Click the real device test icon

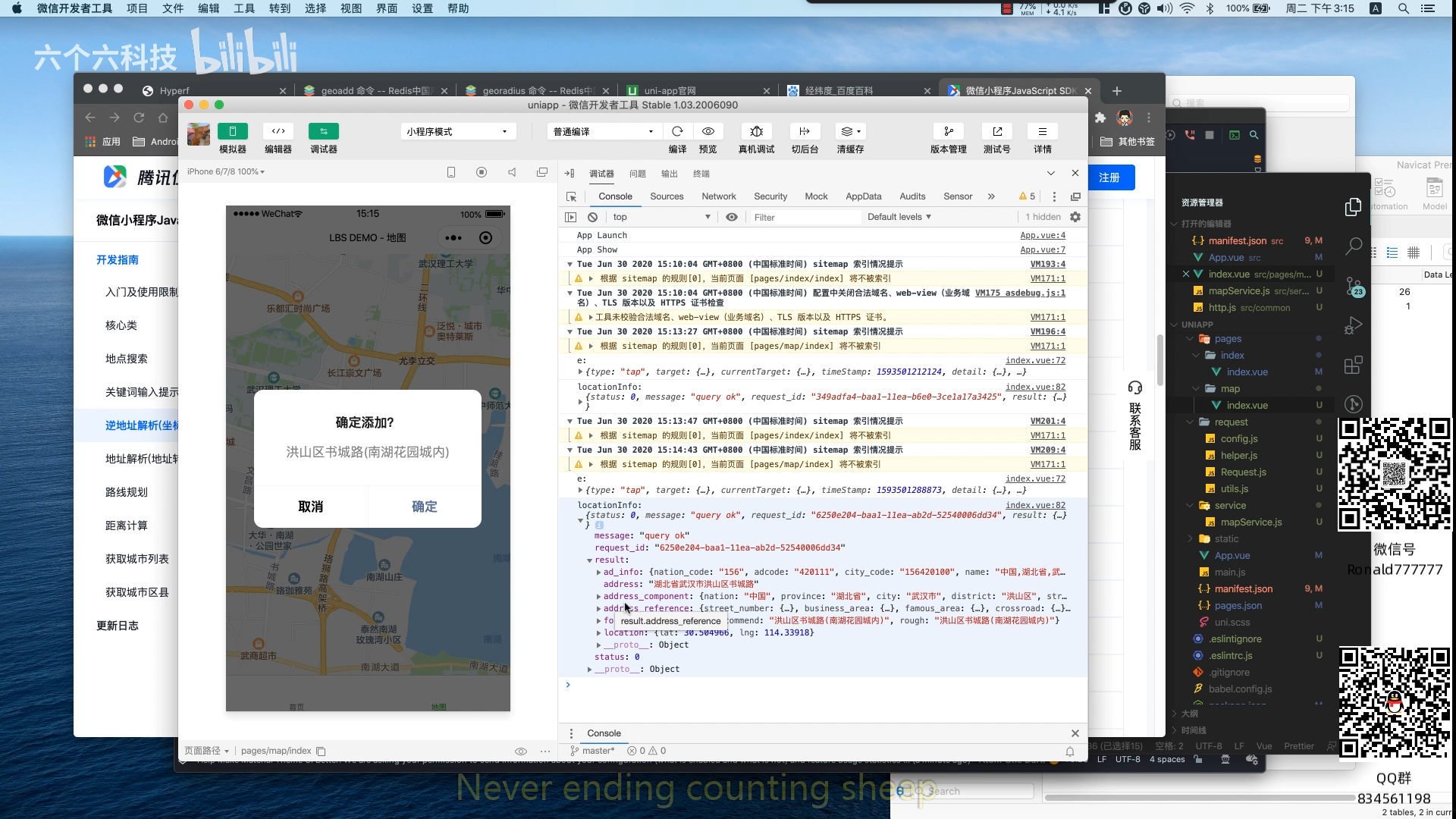(x=755, y=131)
